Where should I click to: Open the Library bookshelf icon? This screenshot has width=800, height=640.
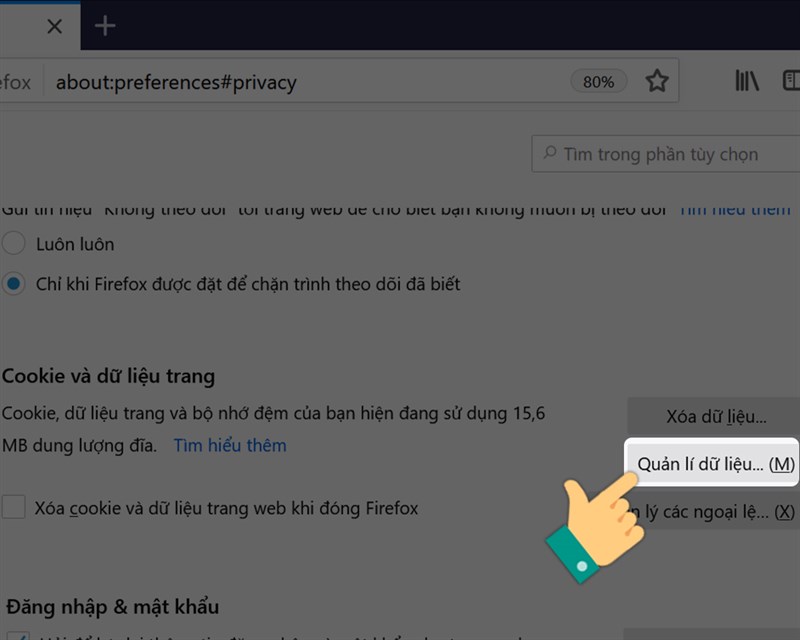point(746,81)
